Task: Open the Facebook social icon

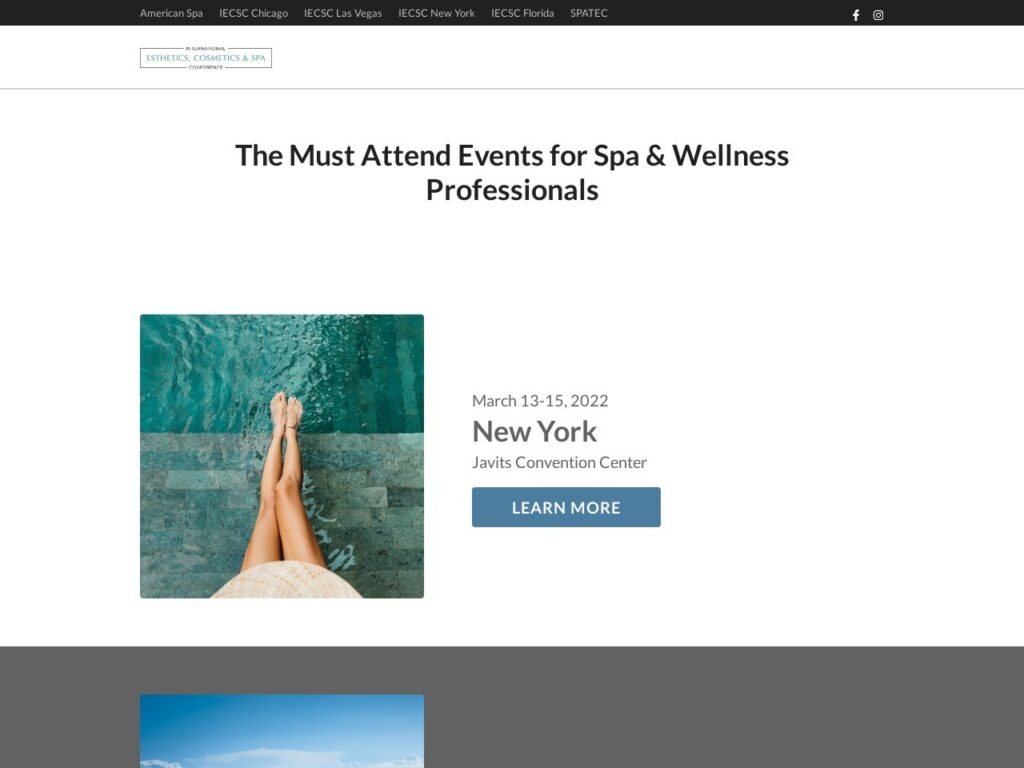Action: [856, 15]
